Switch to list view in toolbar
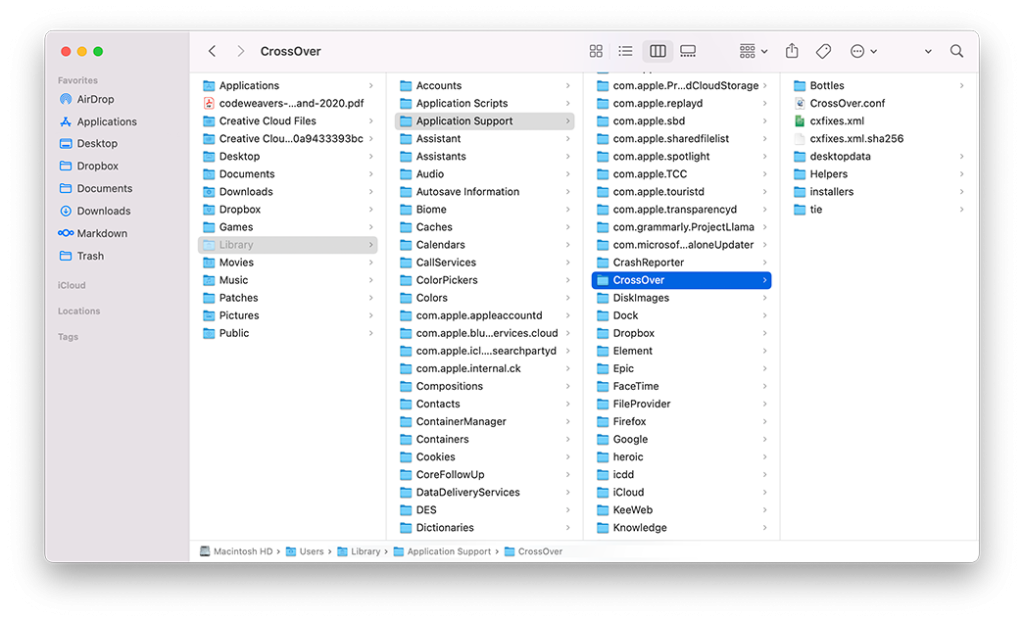The width and height of the screenshot is (1024, 622). 626,51
